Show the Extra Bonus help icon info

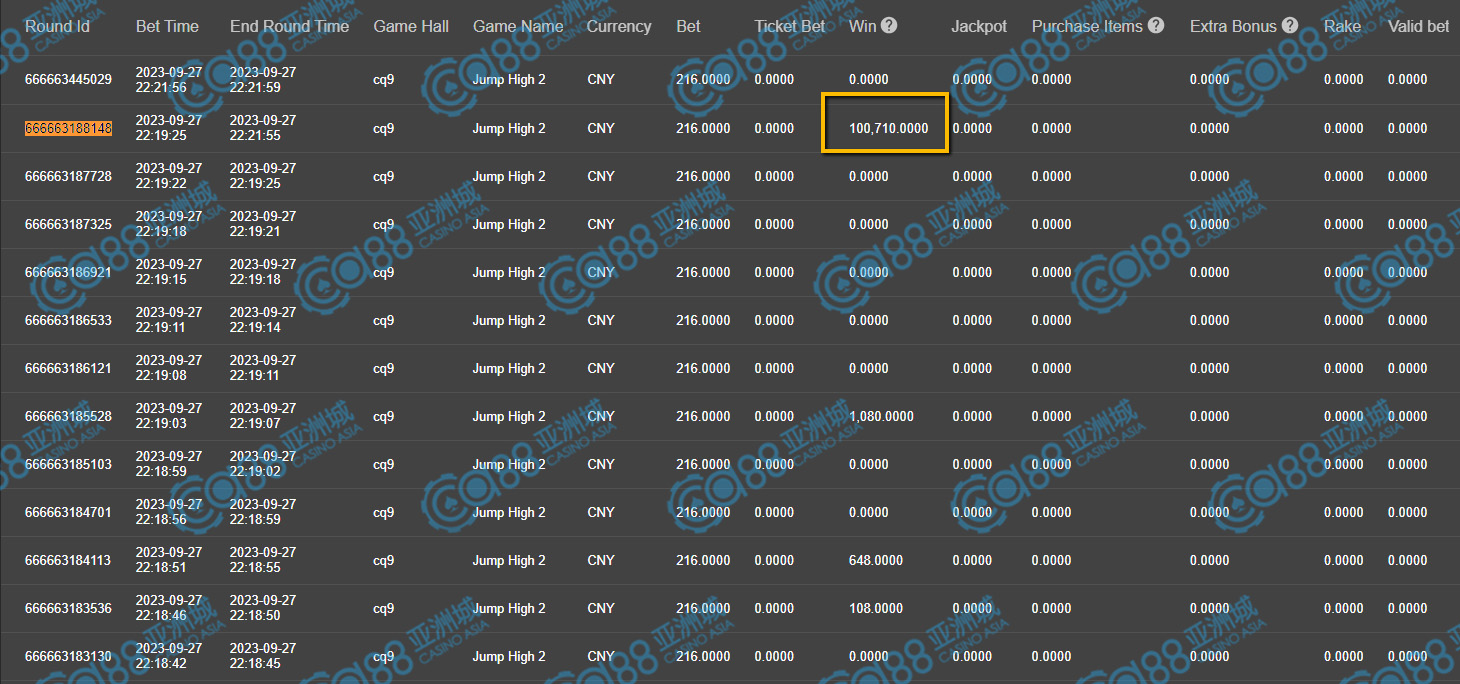(x=1290, y=26)
